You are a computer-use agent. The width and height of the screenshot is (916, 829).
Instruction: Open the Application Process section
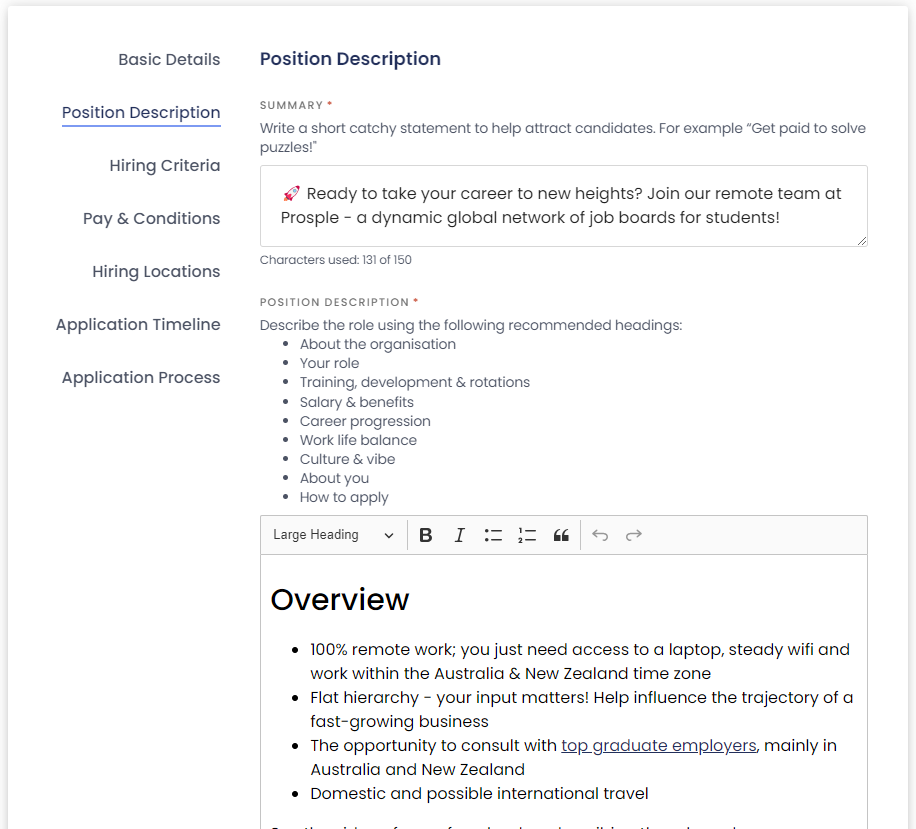click(140, 377)
